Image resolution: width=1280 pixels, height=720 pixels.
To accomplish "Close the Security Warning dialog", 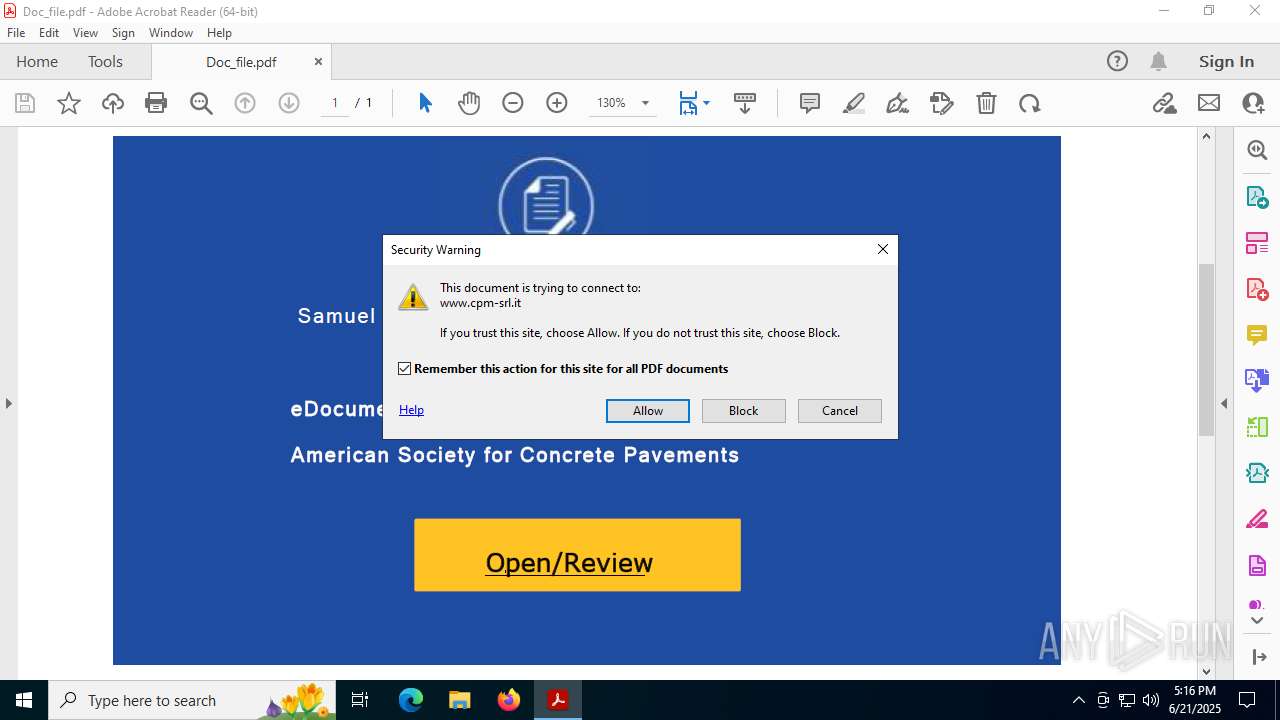I will (883, 249).
